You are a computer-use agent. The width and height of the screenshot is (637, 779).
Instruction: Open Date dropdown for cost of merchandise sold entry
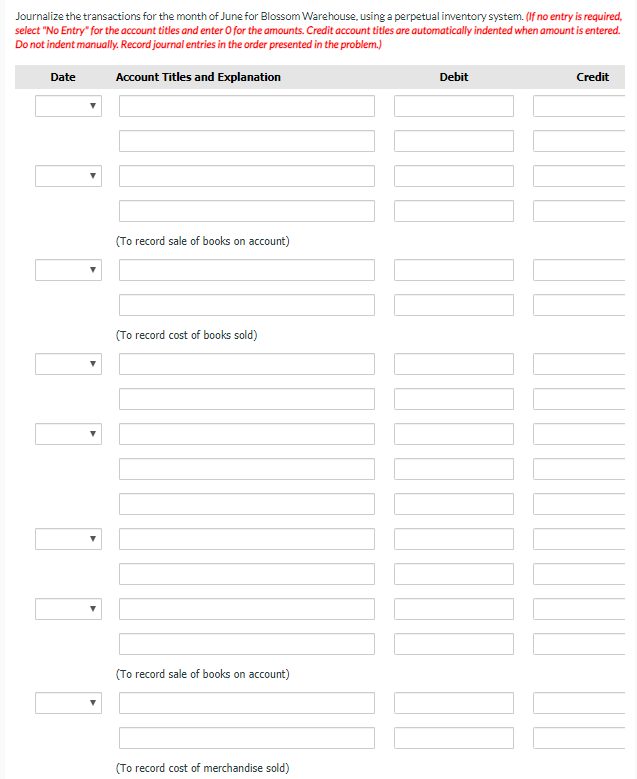tap(68, 703)
